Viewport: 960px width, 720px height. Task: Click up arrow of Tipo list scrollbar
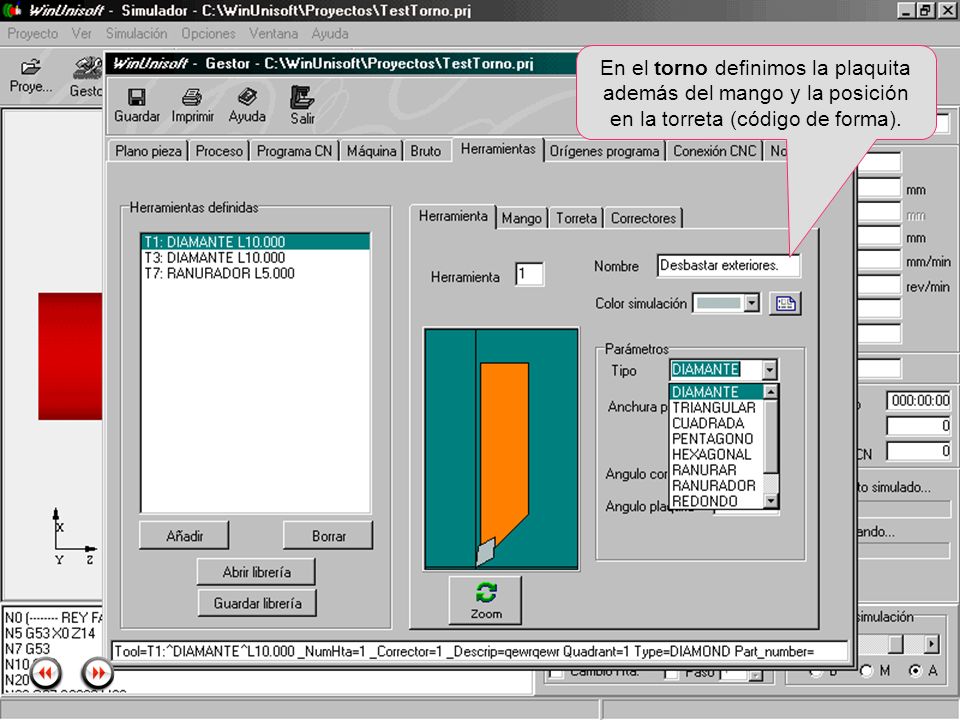click(x=771, y=391)
